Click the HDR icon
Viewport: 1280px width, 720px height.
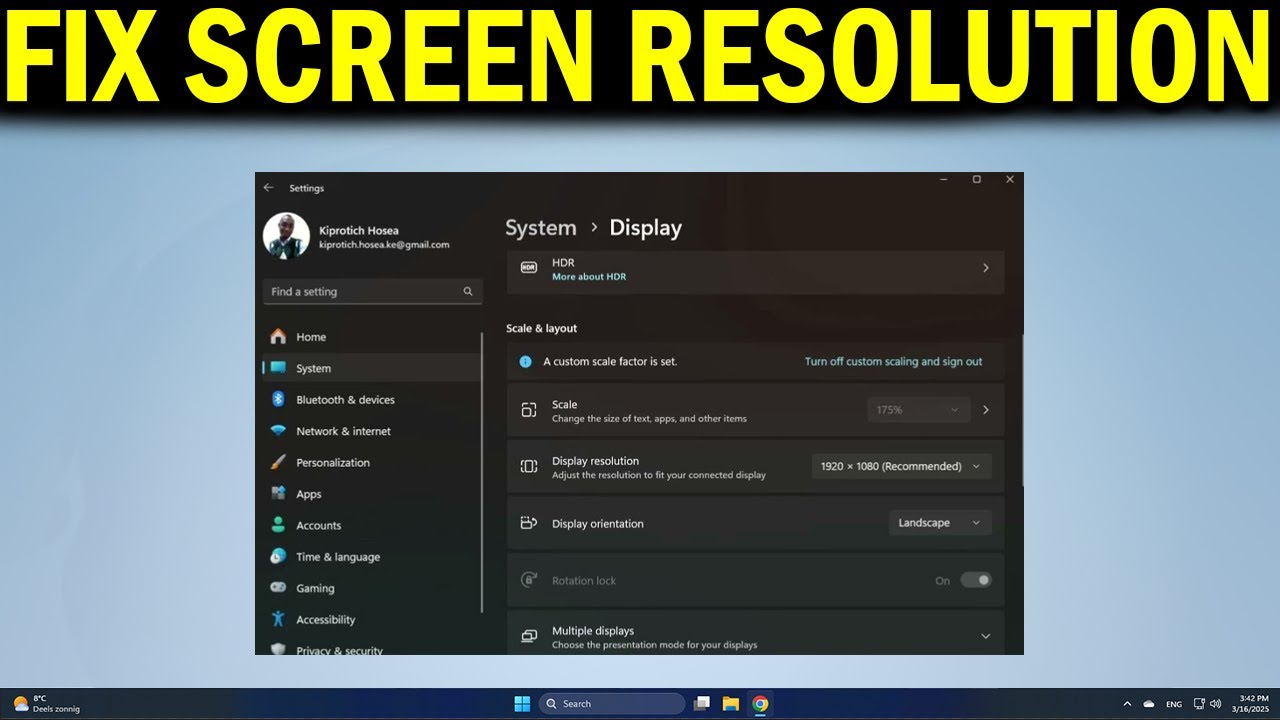pyautogui.click(x=529, y=268)
